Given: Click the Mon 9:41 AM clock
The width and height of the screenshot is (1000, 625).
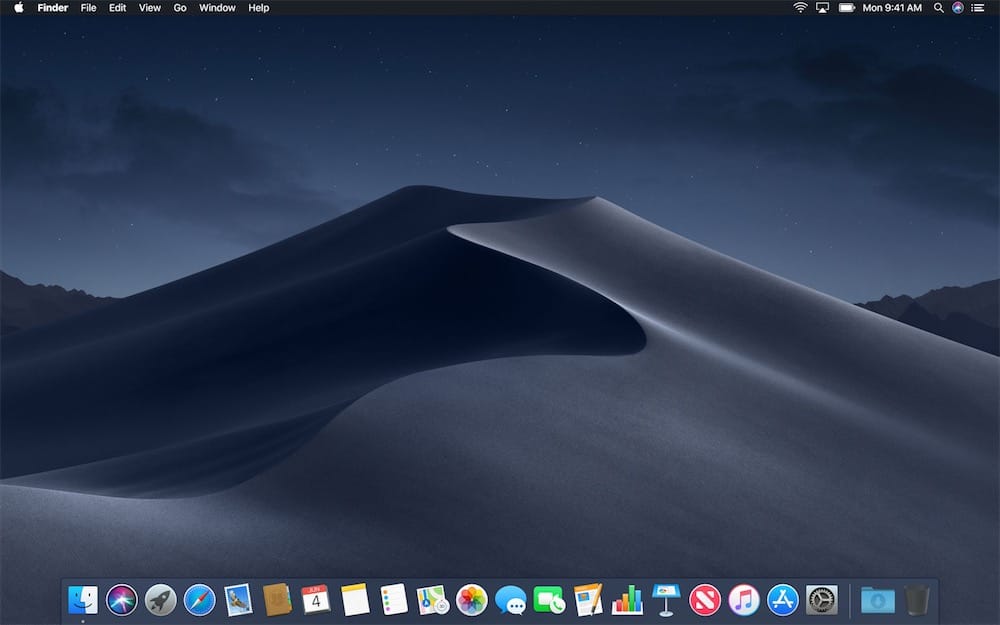Looking at the screenshot, I should (x=892, y=8).
